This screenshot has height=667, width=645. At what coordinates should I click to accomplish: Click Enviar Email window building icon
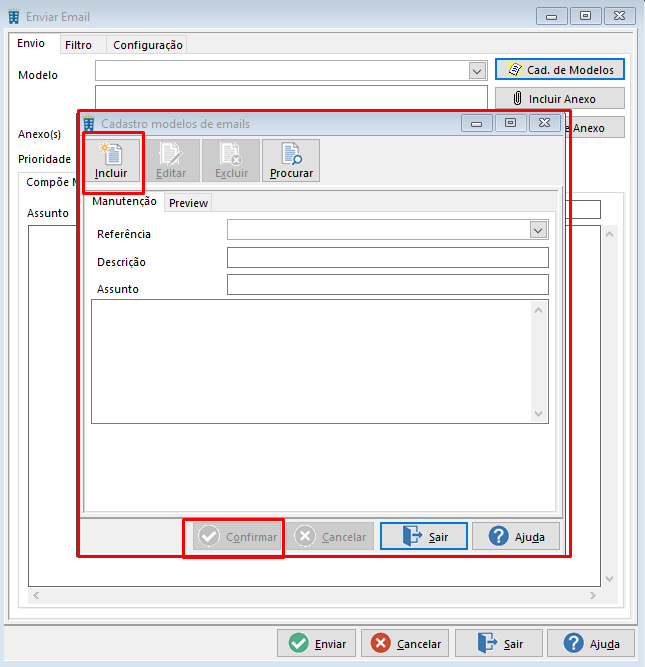pos(14,17)
